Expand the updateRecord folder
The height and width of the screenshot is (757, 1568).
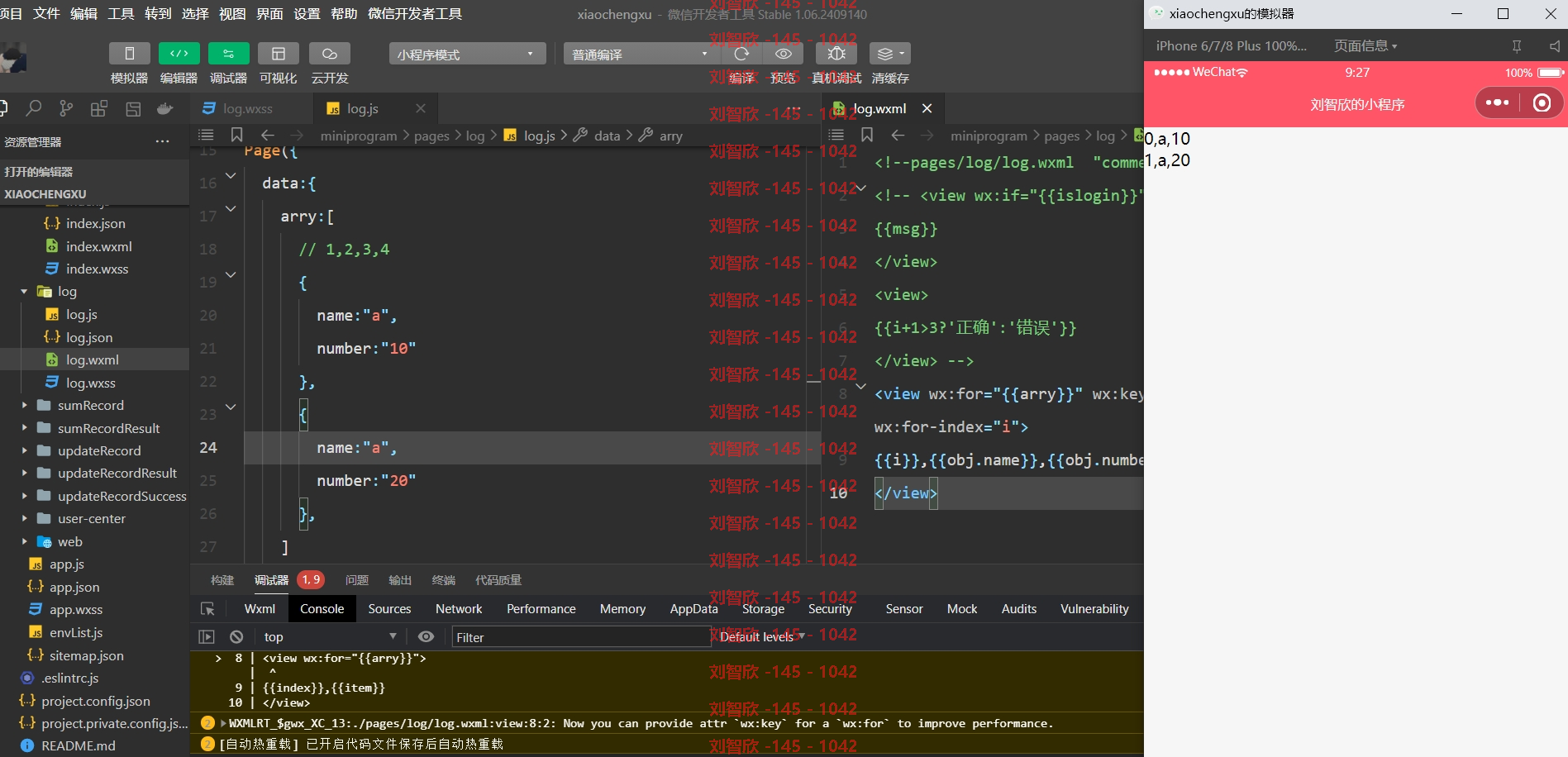(x=24, y=450)
